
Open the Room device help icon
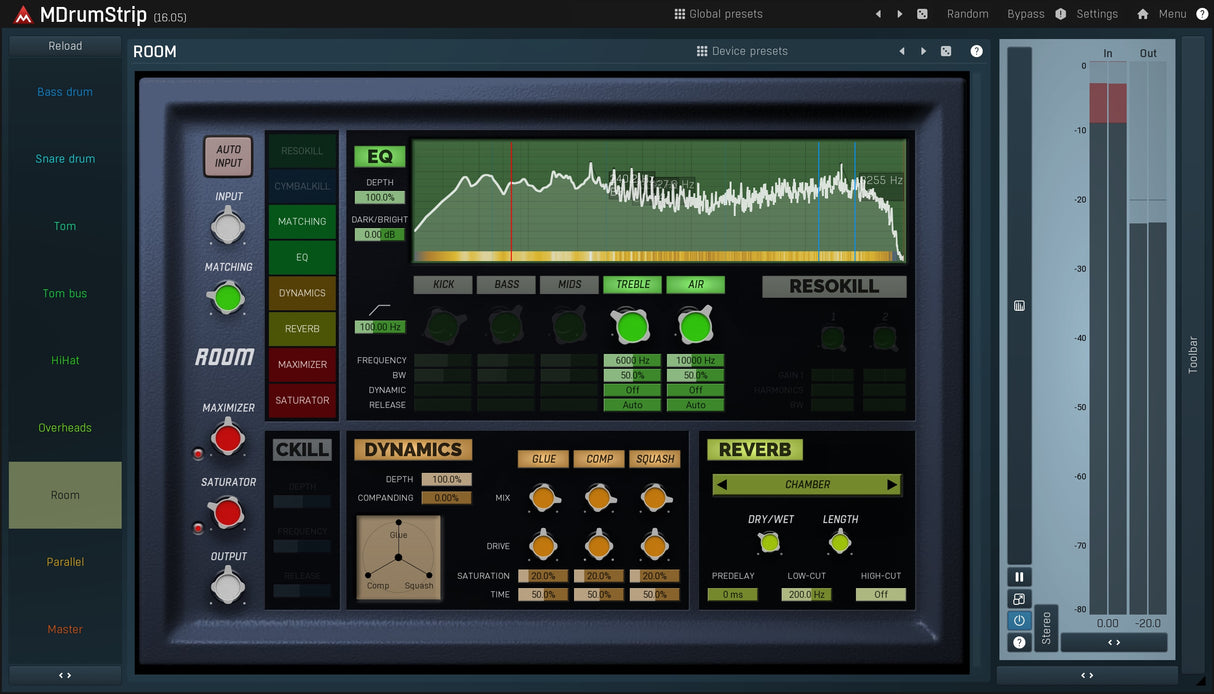point(976,51)
